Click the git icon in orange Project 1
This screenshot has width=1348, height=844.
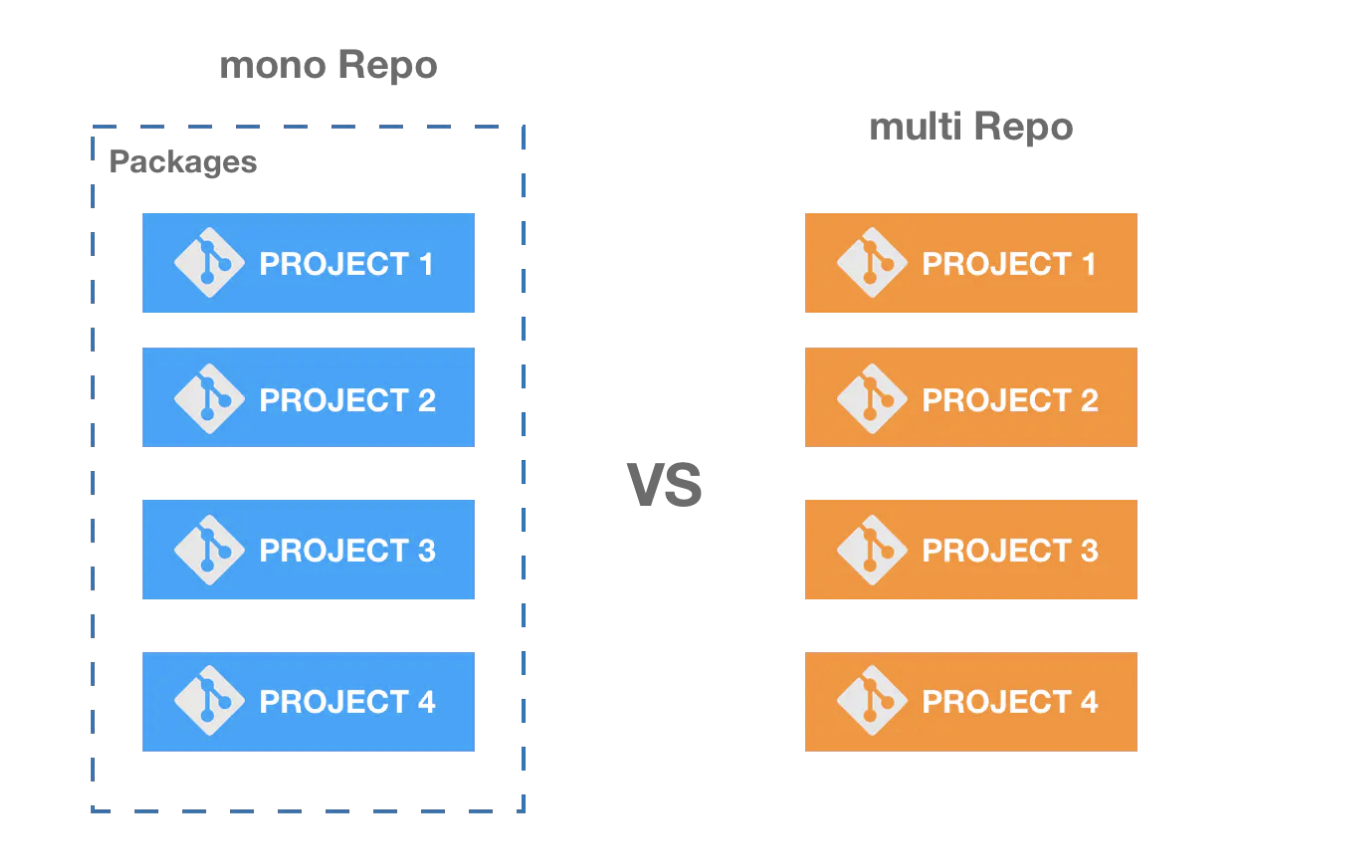tap(871, 263)
